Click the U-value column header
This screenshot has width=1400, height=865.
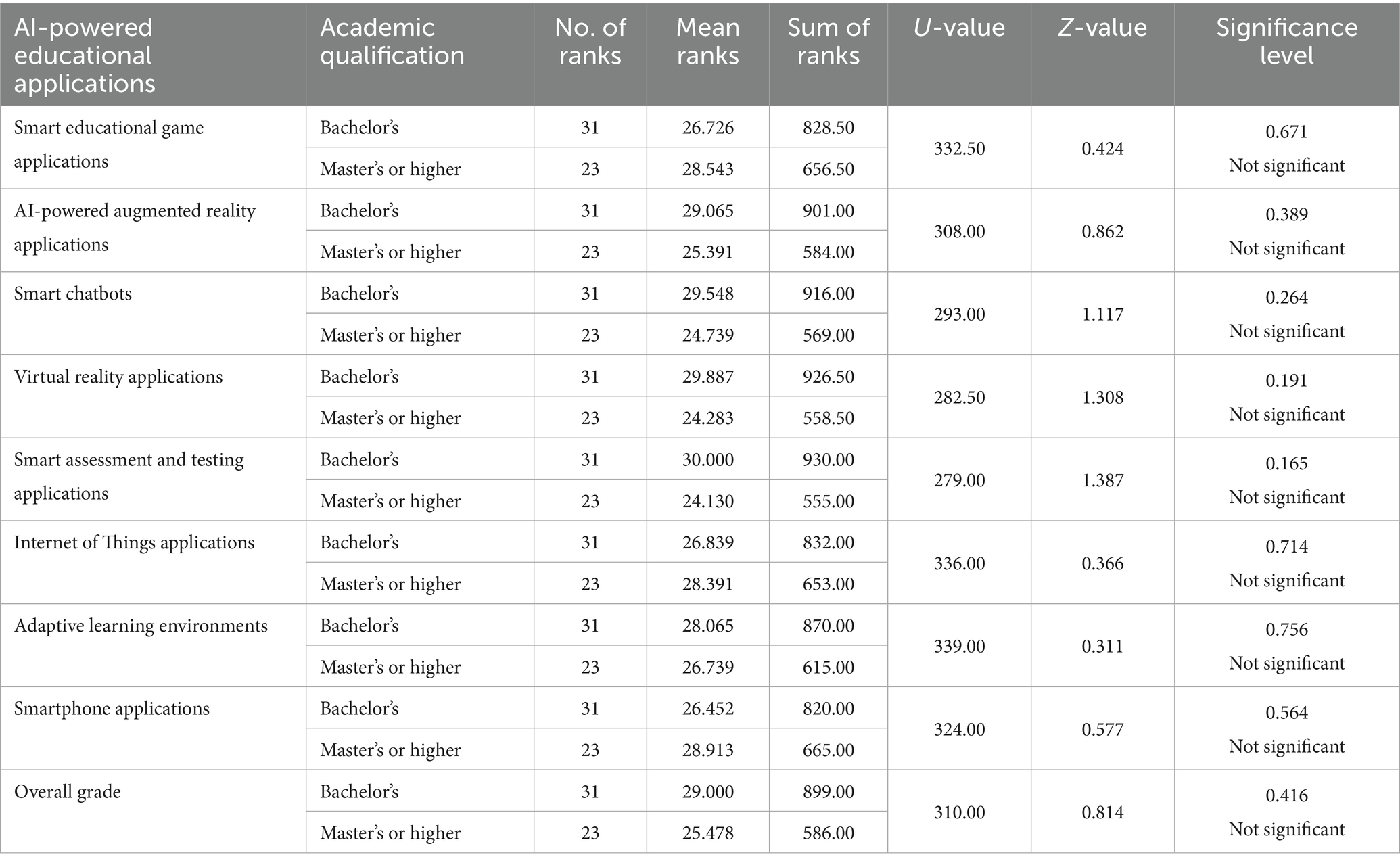coord(959,28)
